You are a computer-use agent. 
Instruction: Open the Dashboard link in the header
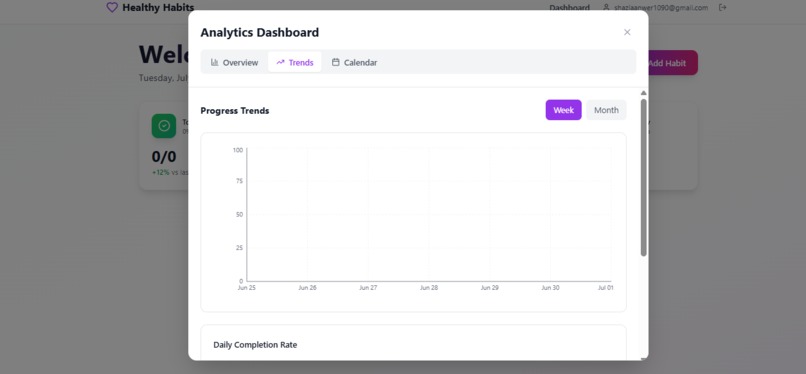[569, 8]
